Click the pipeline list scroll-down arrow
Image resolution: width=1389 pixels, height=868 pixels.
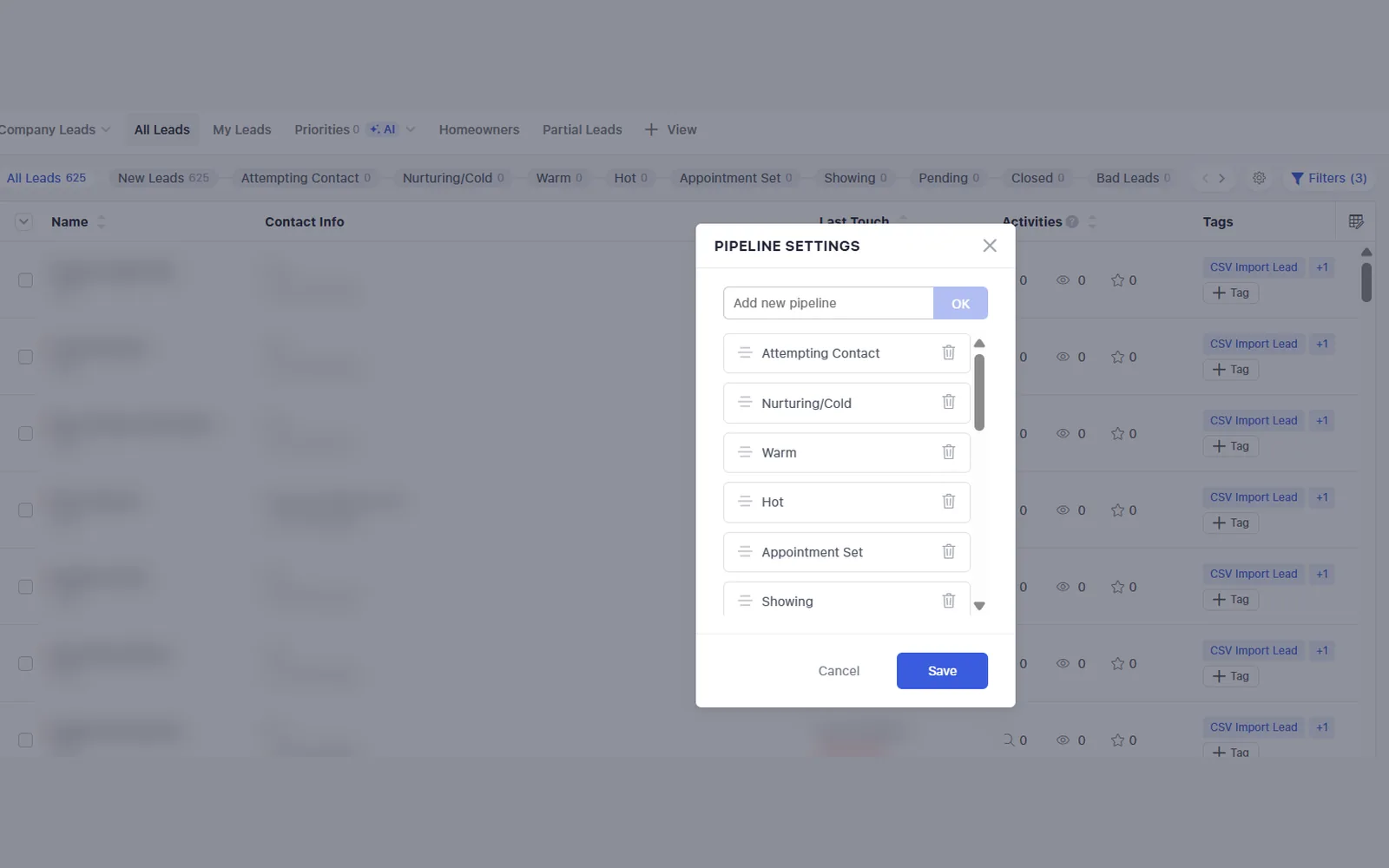979,606
